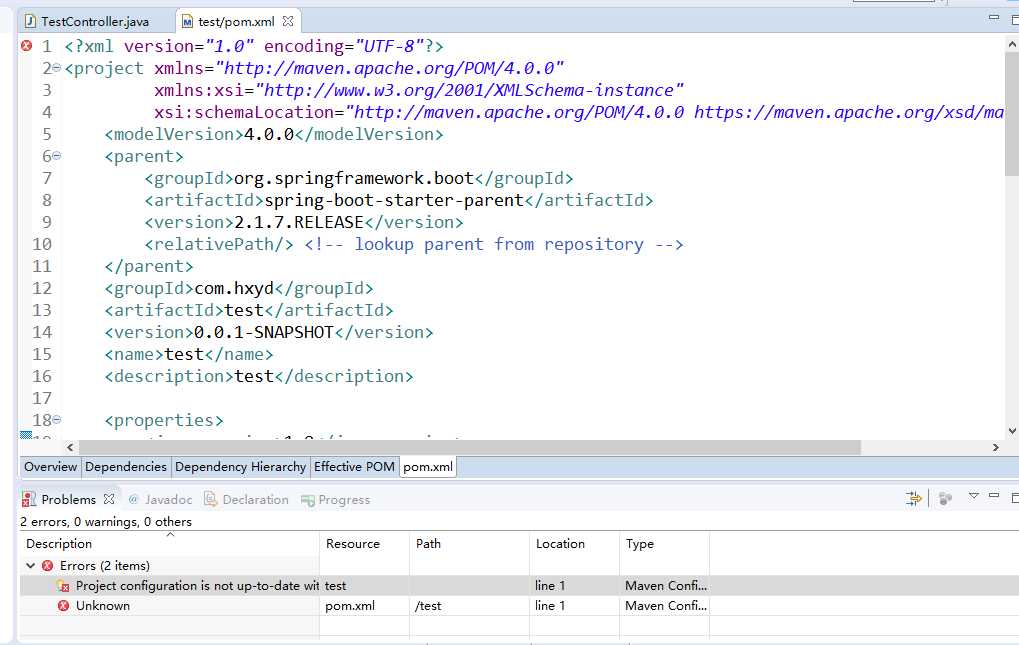Image resolution: width=1019 pixels, height=645 pixels.
Task: Close the Problems view
Action: click(x=109, y=499)
